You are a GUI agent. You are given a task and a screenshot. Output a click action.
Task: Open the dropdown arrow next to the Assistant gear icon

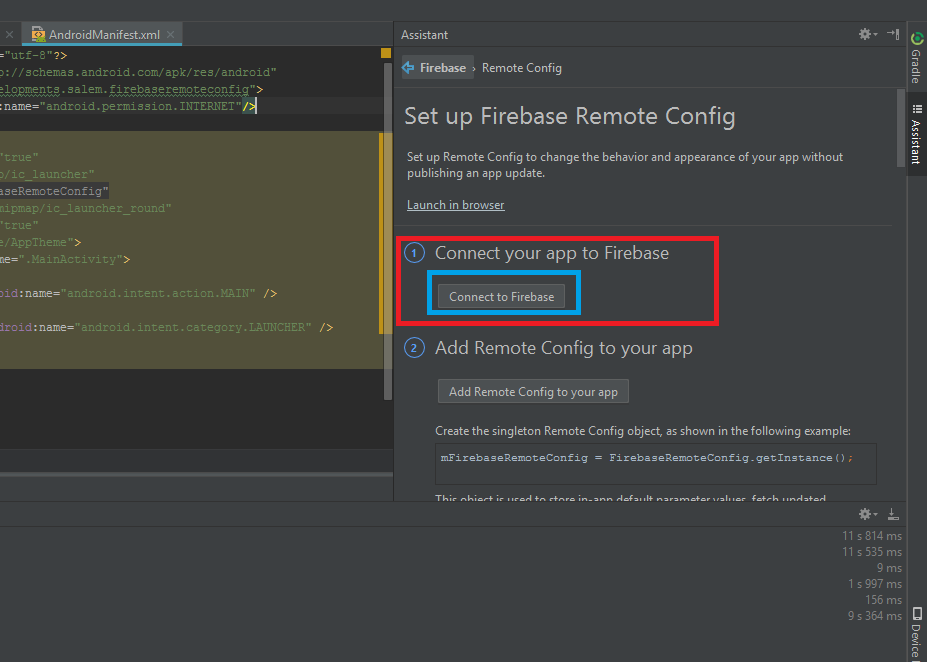pyautogui.click(x=874, y=33)
